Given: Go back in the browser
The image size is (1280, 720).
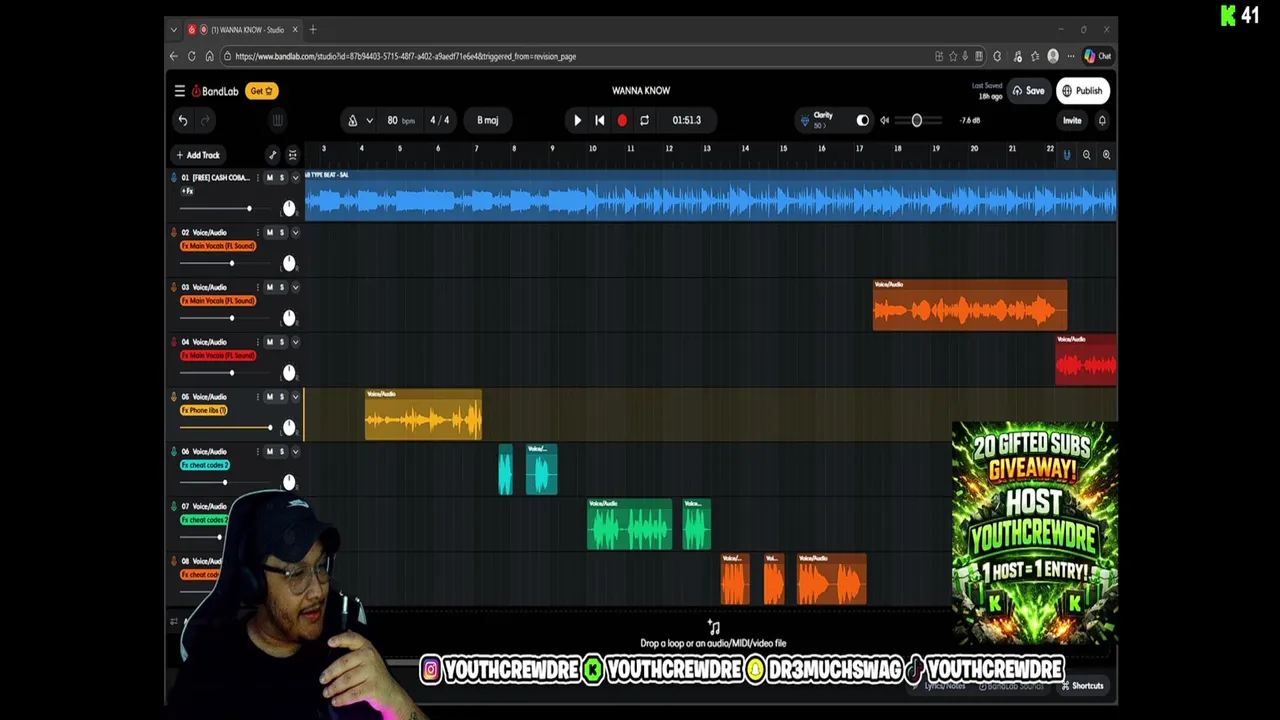Looking at the screenshot, I should [174, 56].
